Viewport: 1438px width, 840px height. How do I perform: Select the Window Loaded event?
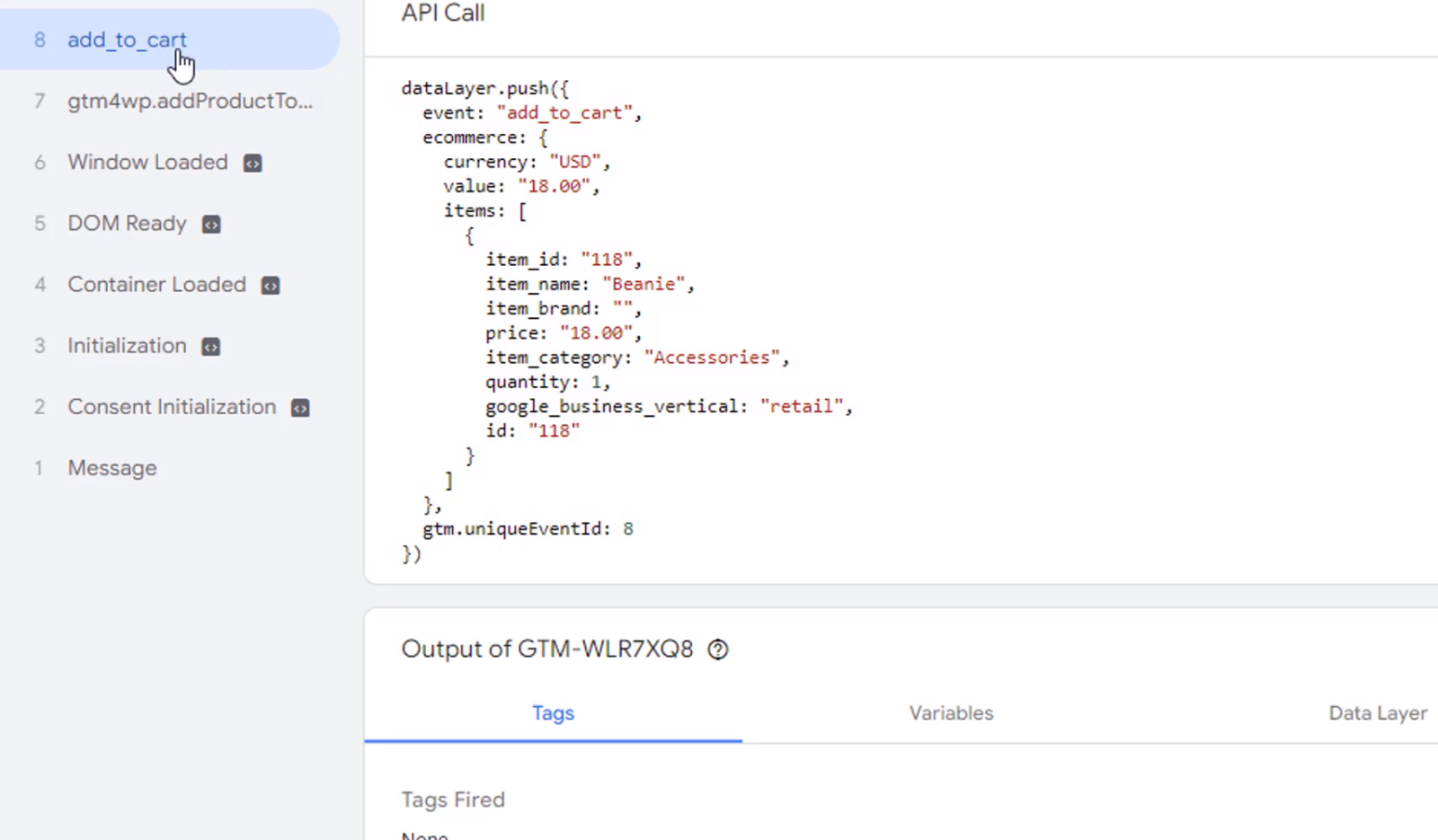[146, 163]
